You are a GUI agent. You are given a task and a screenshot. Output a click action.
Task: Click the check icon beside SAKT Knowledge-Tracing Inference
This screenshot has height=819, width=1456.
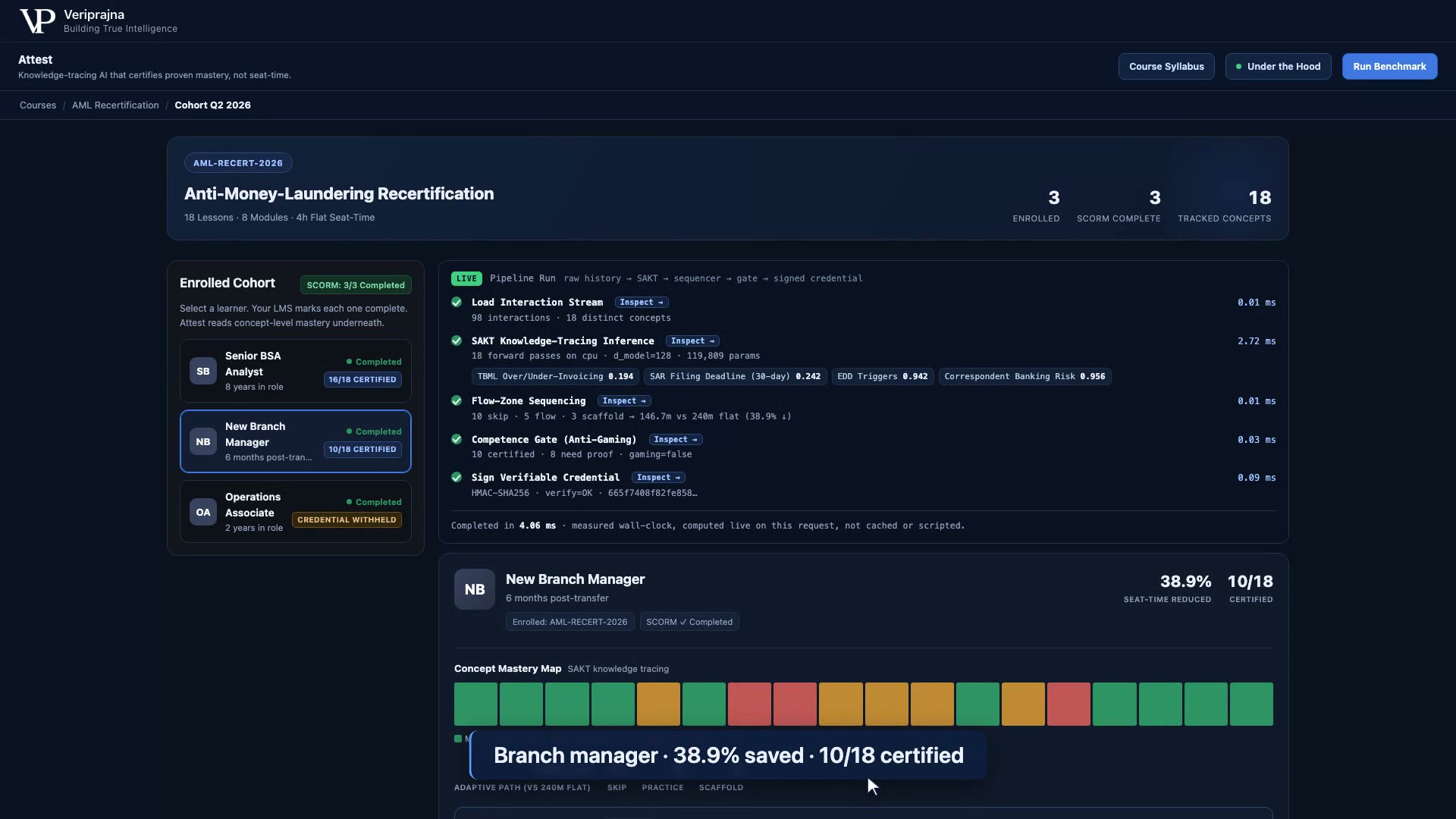pos(457,340)
